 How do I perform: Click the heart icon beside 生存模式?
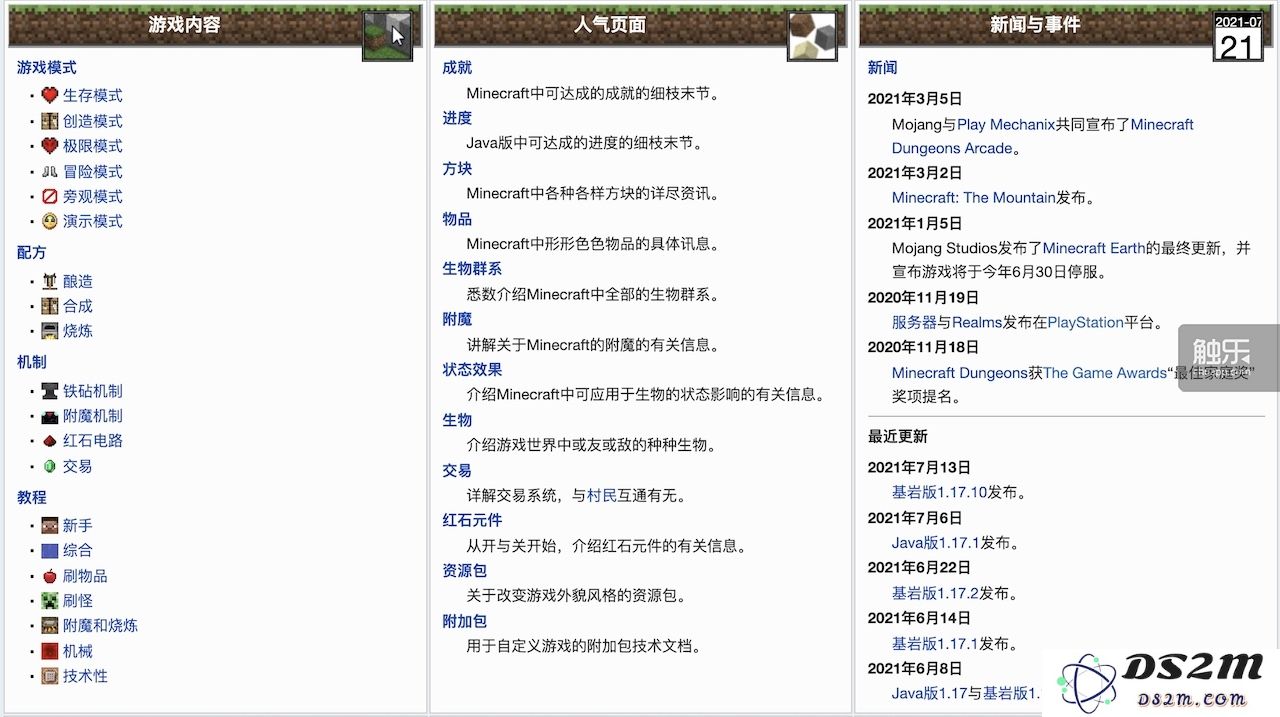pyautogui.click(x=50, y=96)
